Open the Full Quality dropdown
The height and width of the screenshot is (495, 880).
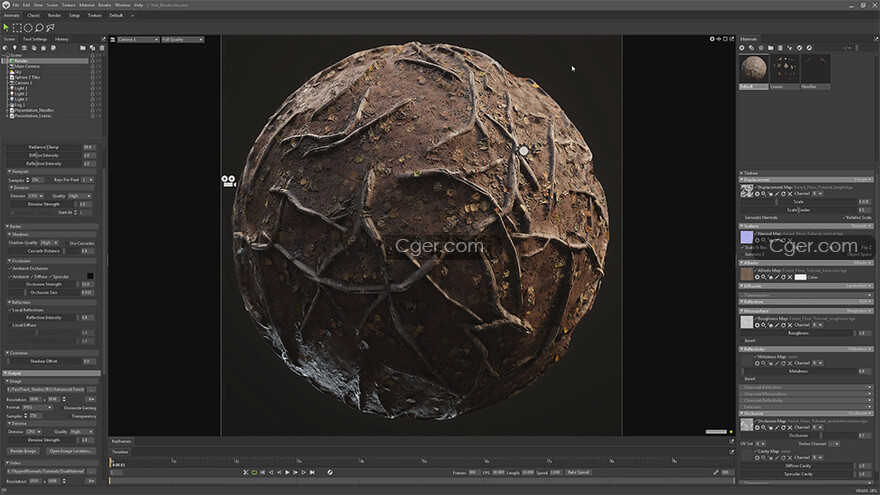182,39
